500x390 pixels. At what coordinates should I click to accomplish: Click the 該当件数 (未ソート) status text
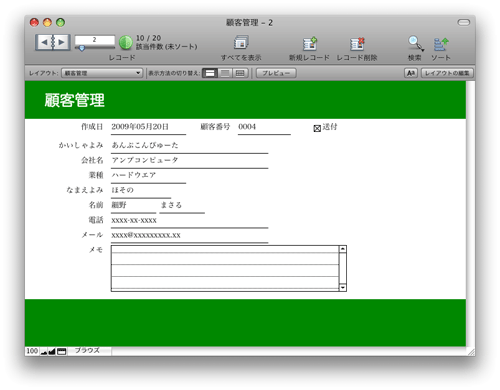(x=166, y=47)
